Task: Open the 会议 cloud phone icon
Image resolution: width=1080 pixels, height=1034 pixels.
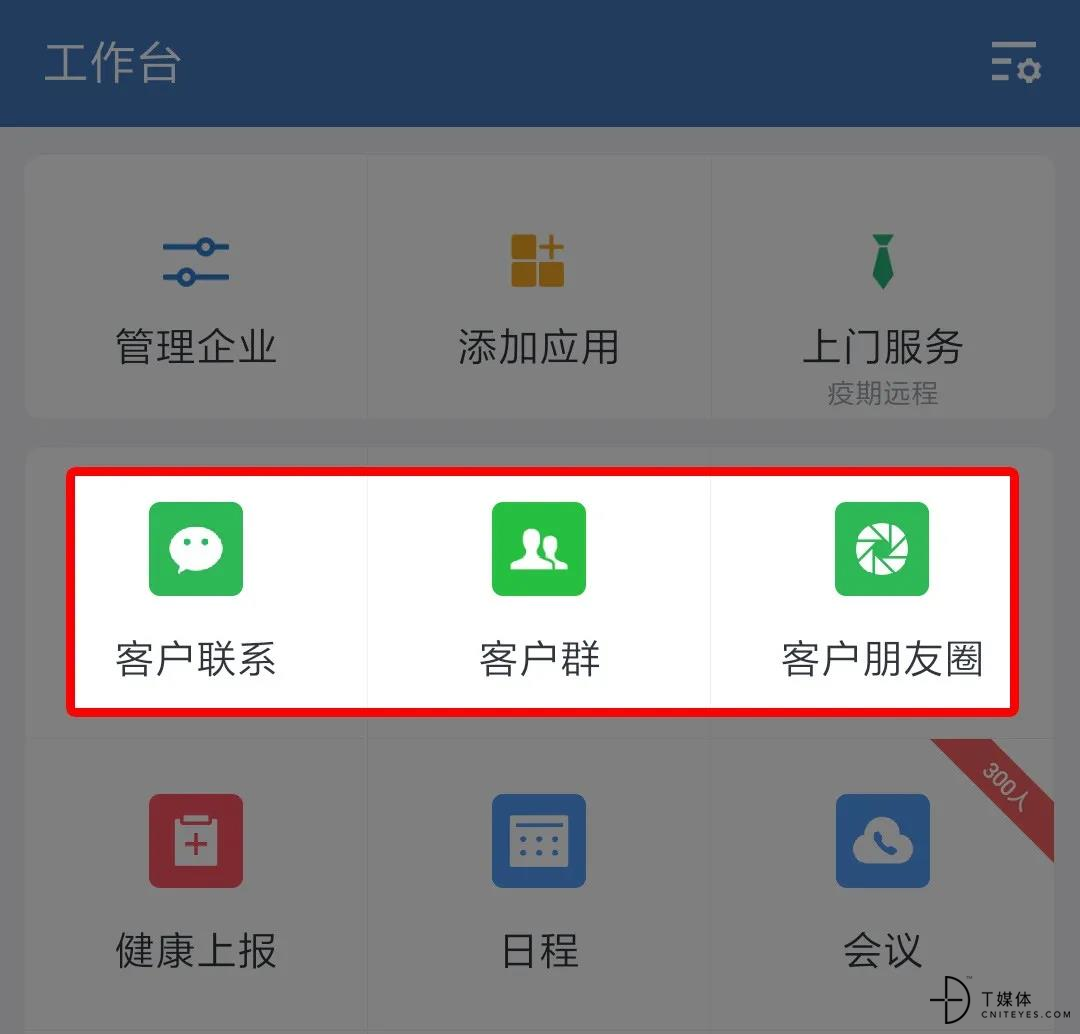Action: (x=882, y=840)
